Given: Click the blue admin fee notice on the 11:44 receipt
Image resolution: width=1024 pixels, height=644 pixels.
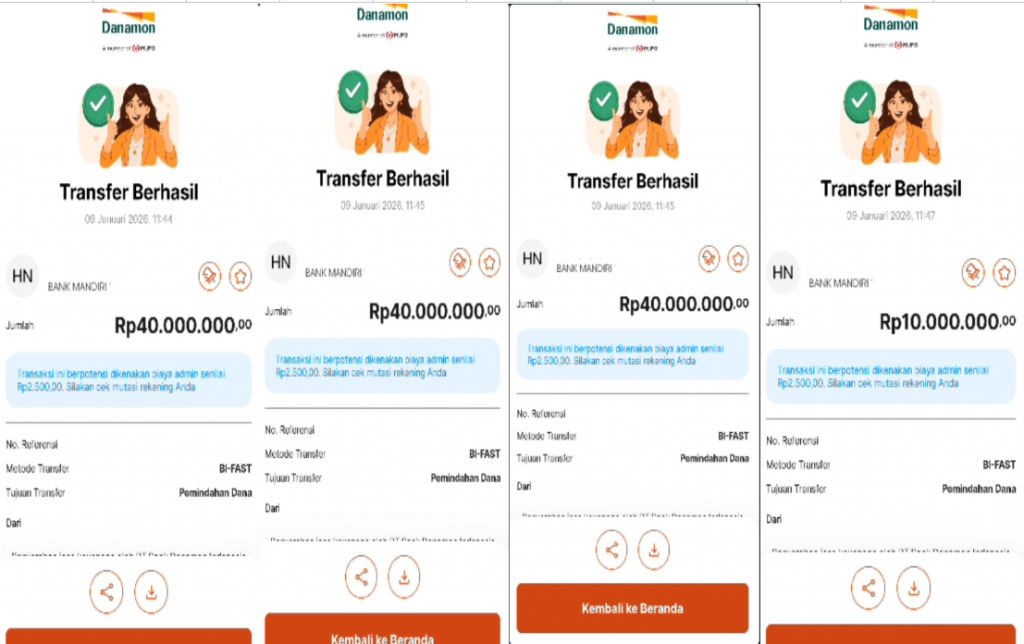Looking at the screenshot, I should 129,380.
